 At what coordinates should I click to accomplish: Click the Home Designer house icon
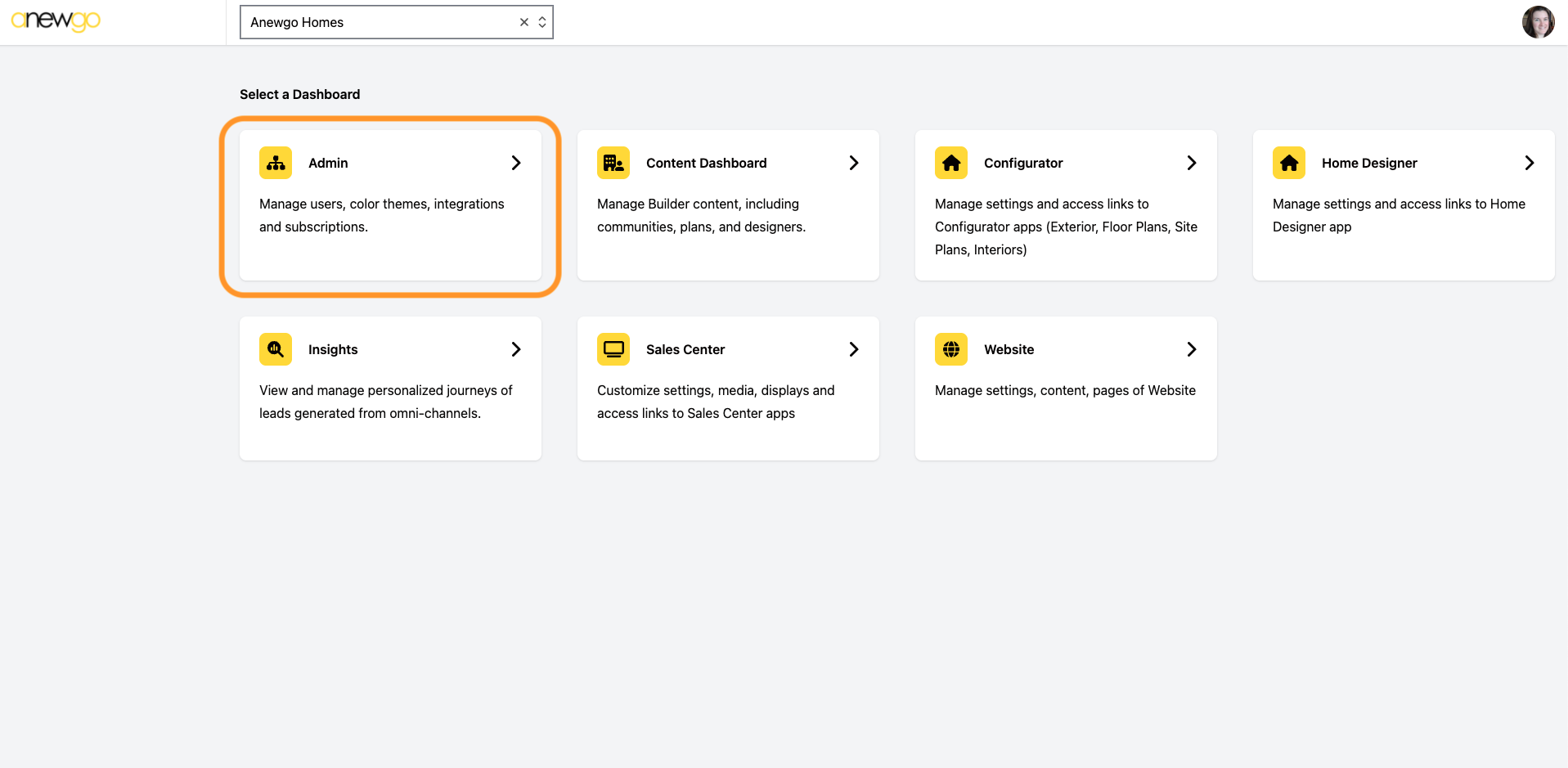coord(1289,163)
